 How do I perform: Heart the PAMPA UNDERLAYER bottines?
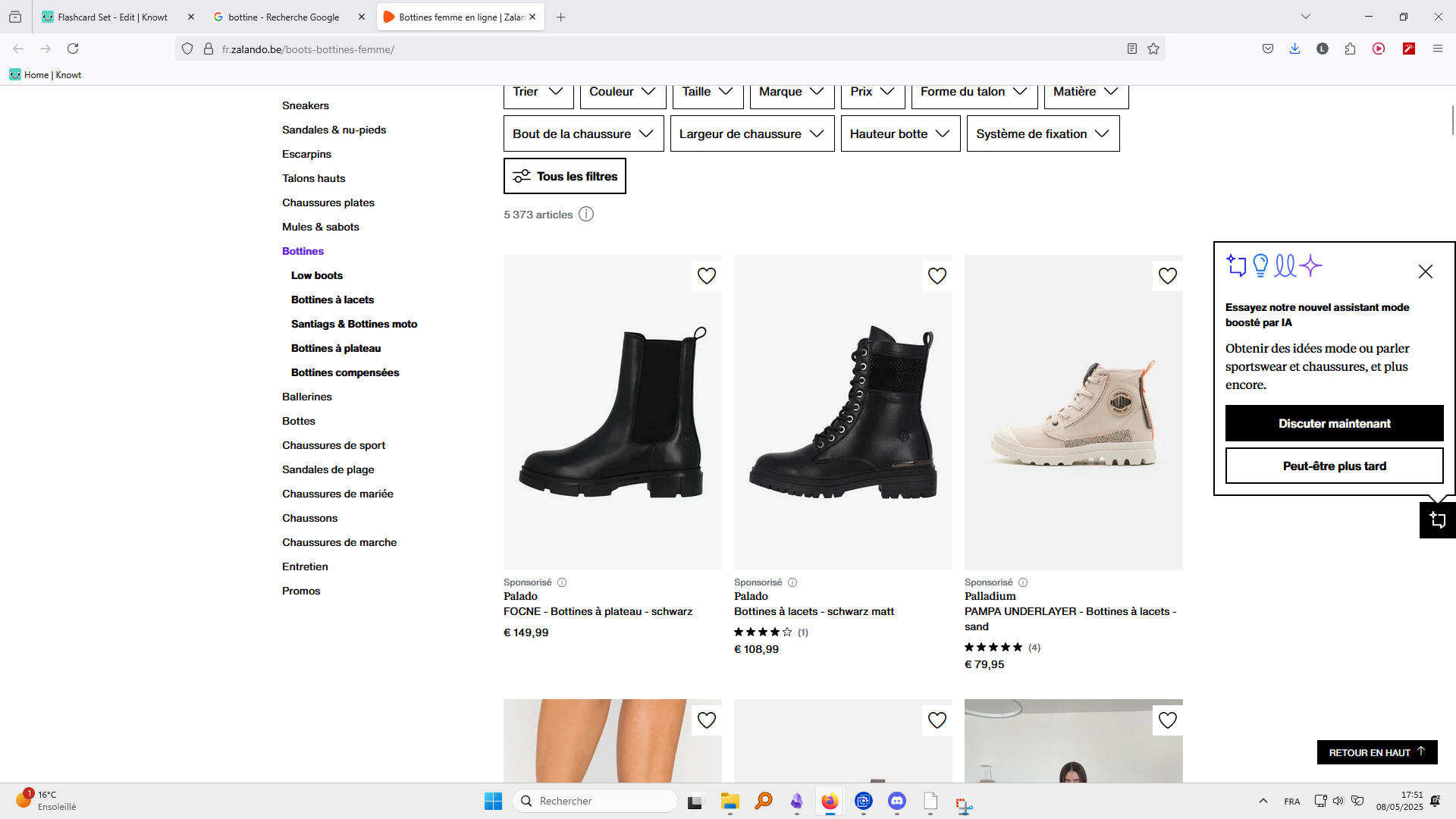pos(1167,276)
